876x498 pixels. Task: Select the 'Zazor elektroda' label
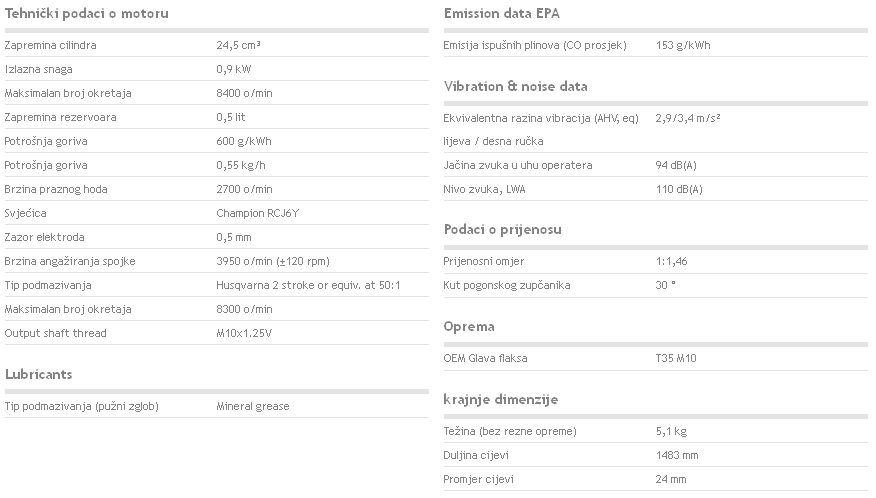tap(44, 238)
